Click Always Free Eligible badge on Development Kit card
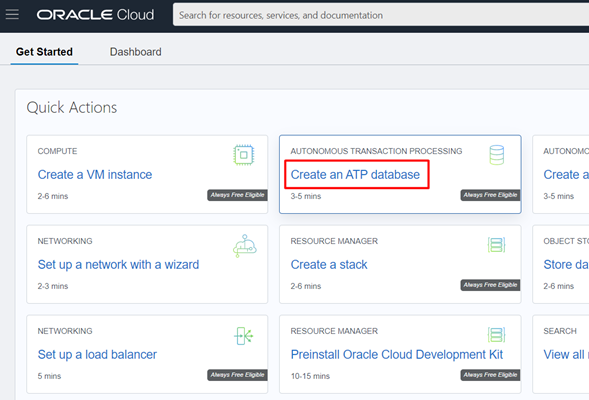Screen dimensions: 589x400 pos(490,375)
